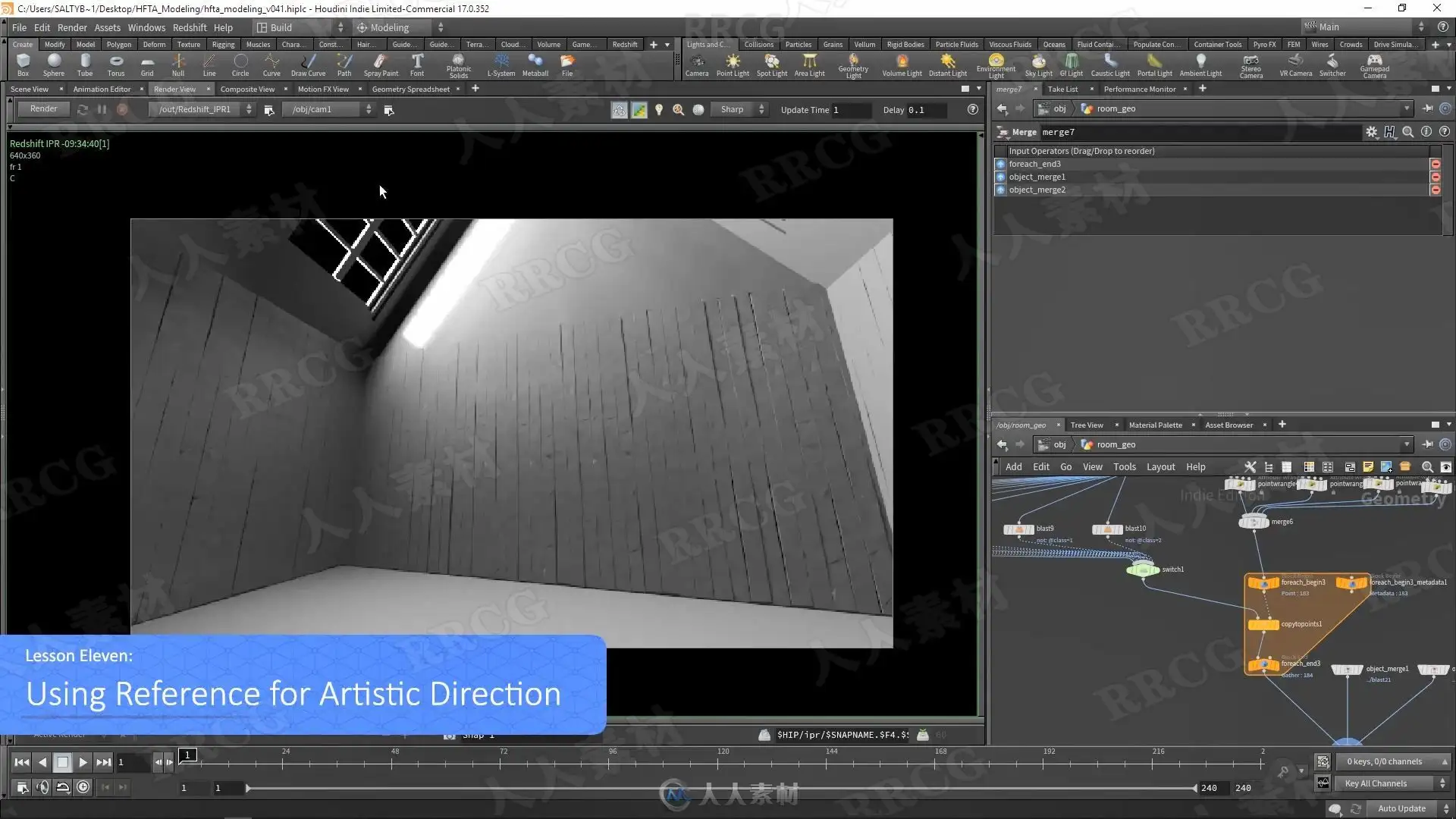Open the Sharp filter dropdown
This screenshot has height=819, width=1456.
(741, 109)
